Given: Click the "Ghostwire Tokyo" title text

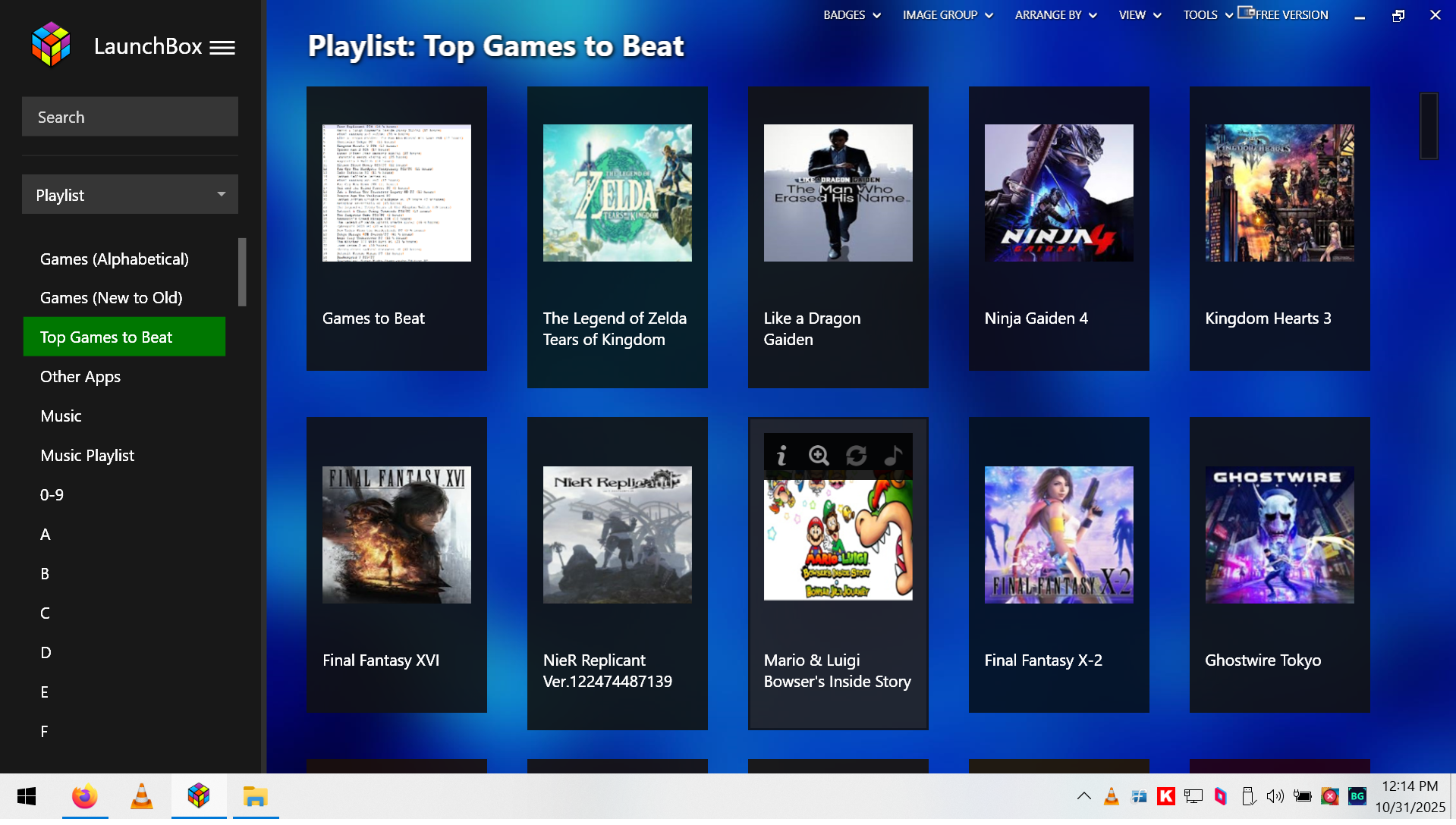Looking at the screenshot, I should point(1263,660).
